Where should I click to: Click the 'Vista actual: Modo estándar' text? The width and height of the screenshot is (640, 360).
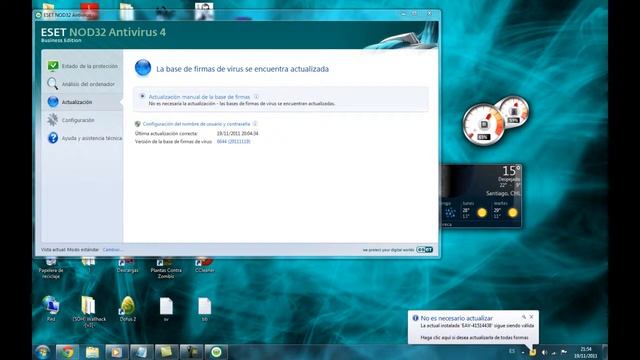(x=70, y=249)
